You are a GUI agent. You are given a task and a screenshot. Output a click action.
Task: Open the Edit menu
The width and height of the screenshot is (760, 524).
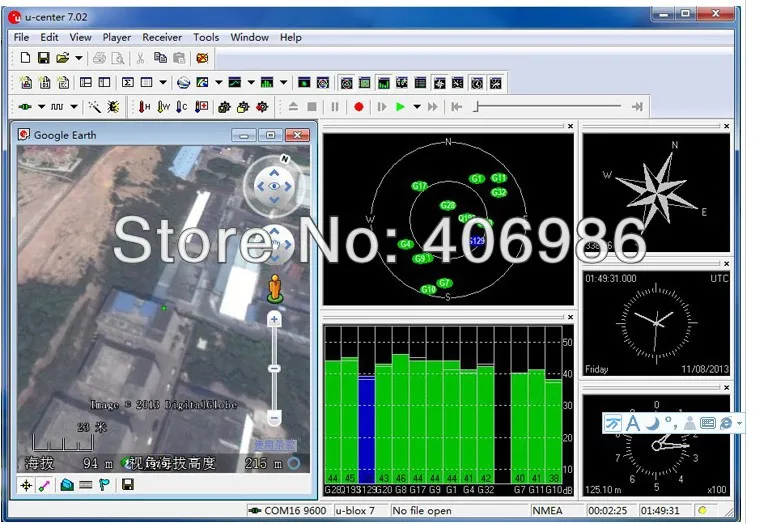click(x=49, y=37)
